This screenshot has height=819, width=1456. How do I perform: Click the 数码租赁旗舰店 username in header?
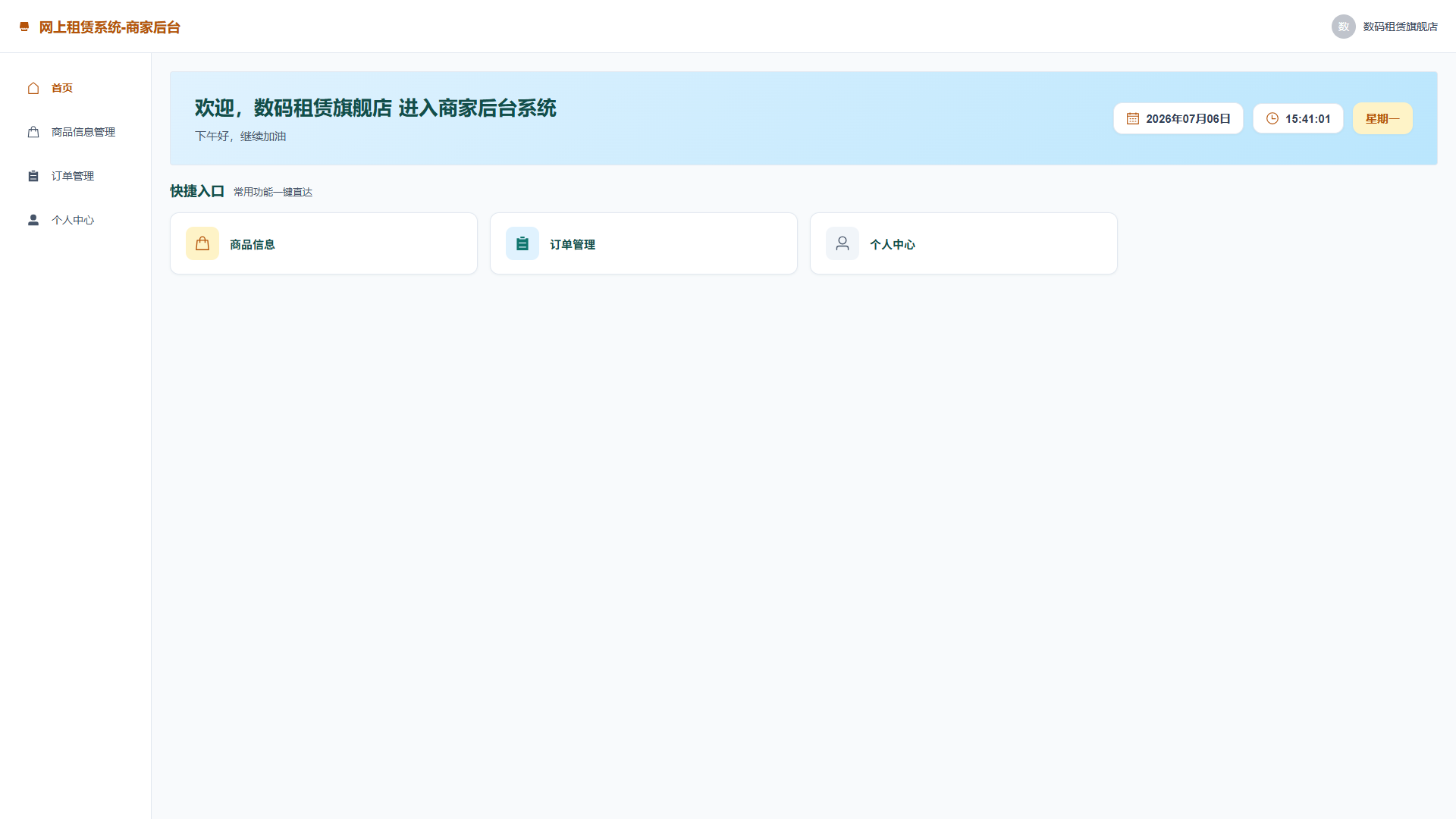coord(1401,27)
